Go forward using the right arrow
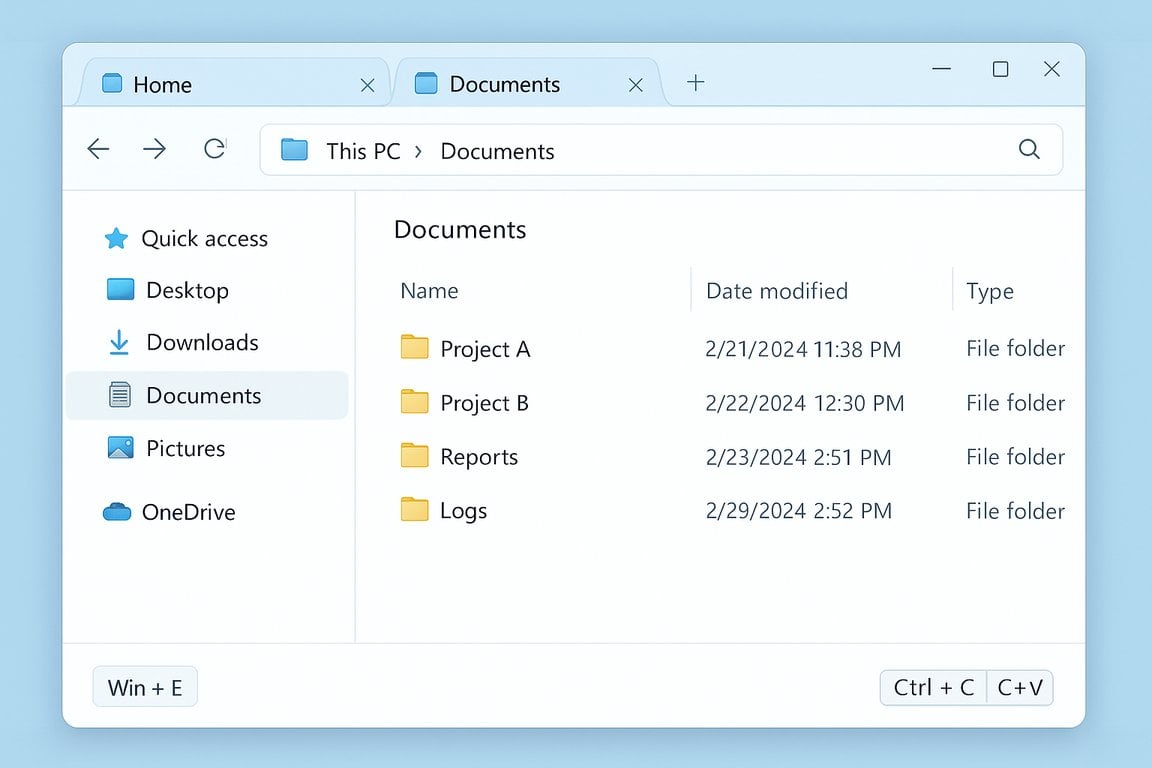The width and height of the screenshot is (1152, 768). pyautogui.click(x=154, y=149)
